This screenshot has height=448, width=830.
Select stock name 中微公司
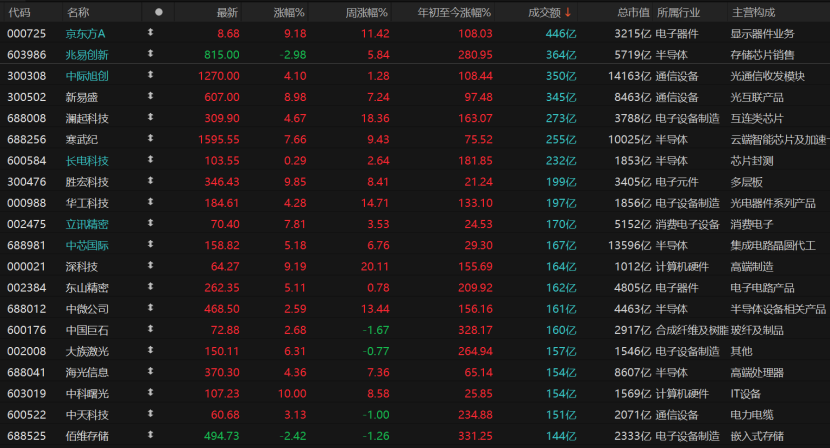(x=87, y=309)
